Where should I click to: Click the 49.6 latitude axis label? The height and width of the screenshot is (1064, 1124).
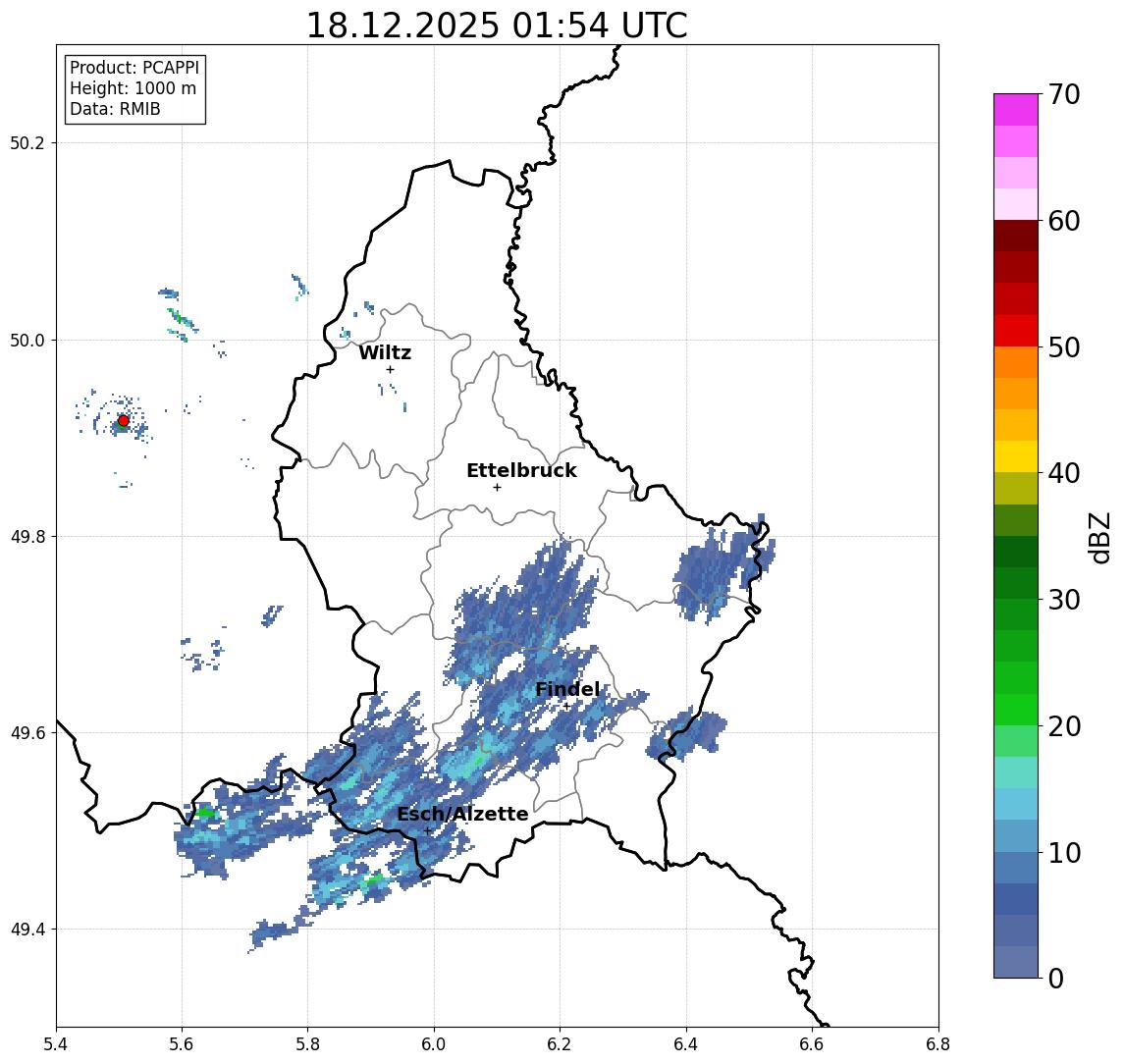pos(27,733)
